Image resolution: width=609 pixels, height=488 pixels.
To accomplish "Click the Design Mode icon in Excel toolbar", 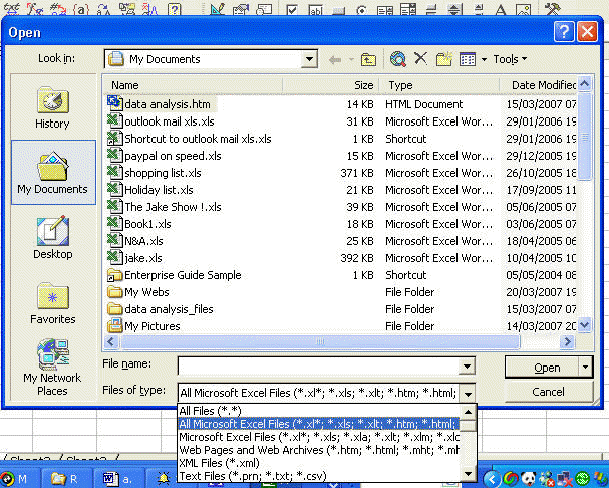I will coord(217,9).
